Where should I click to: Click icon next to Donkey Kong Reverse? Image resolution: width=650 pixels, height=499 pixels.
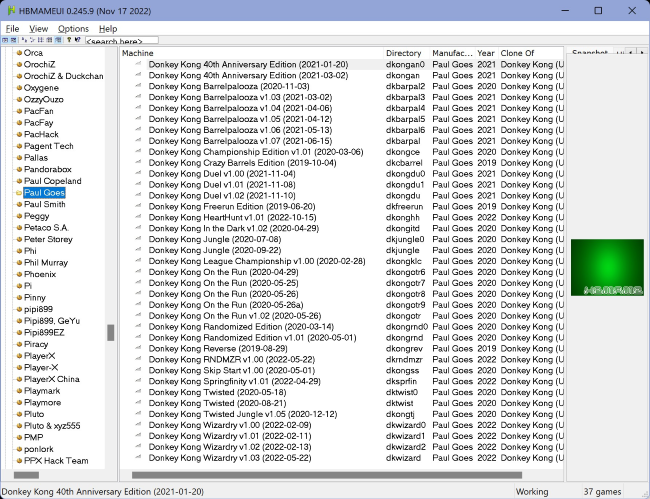tap(138, 348)
